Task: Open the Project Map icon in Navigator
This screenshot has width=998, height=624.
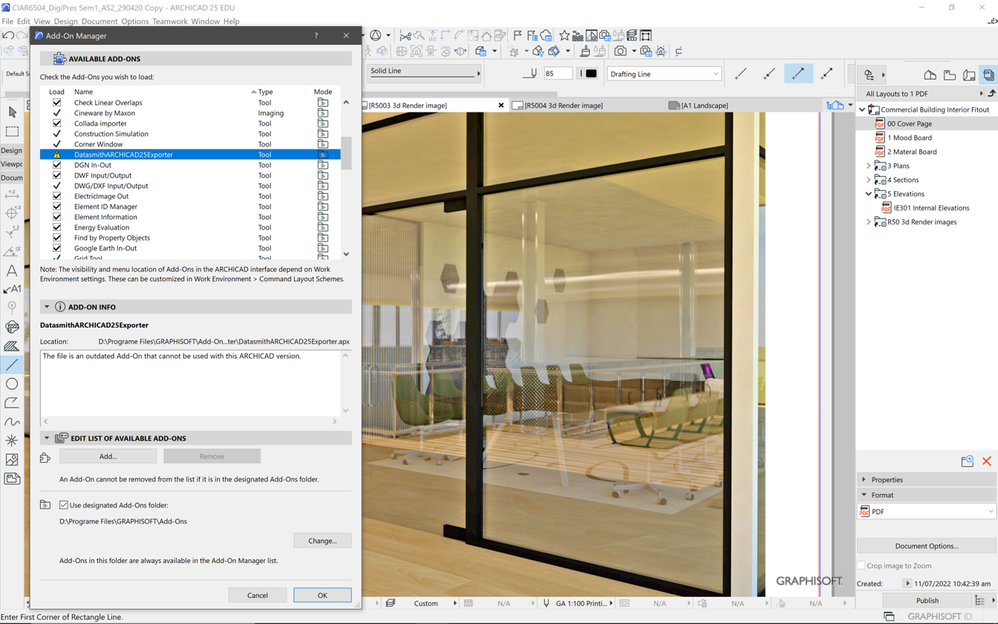Action: pos(930,75)
